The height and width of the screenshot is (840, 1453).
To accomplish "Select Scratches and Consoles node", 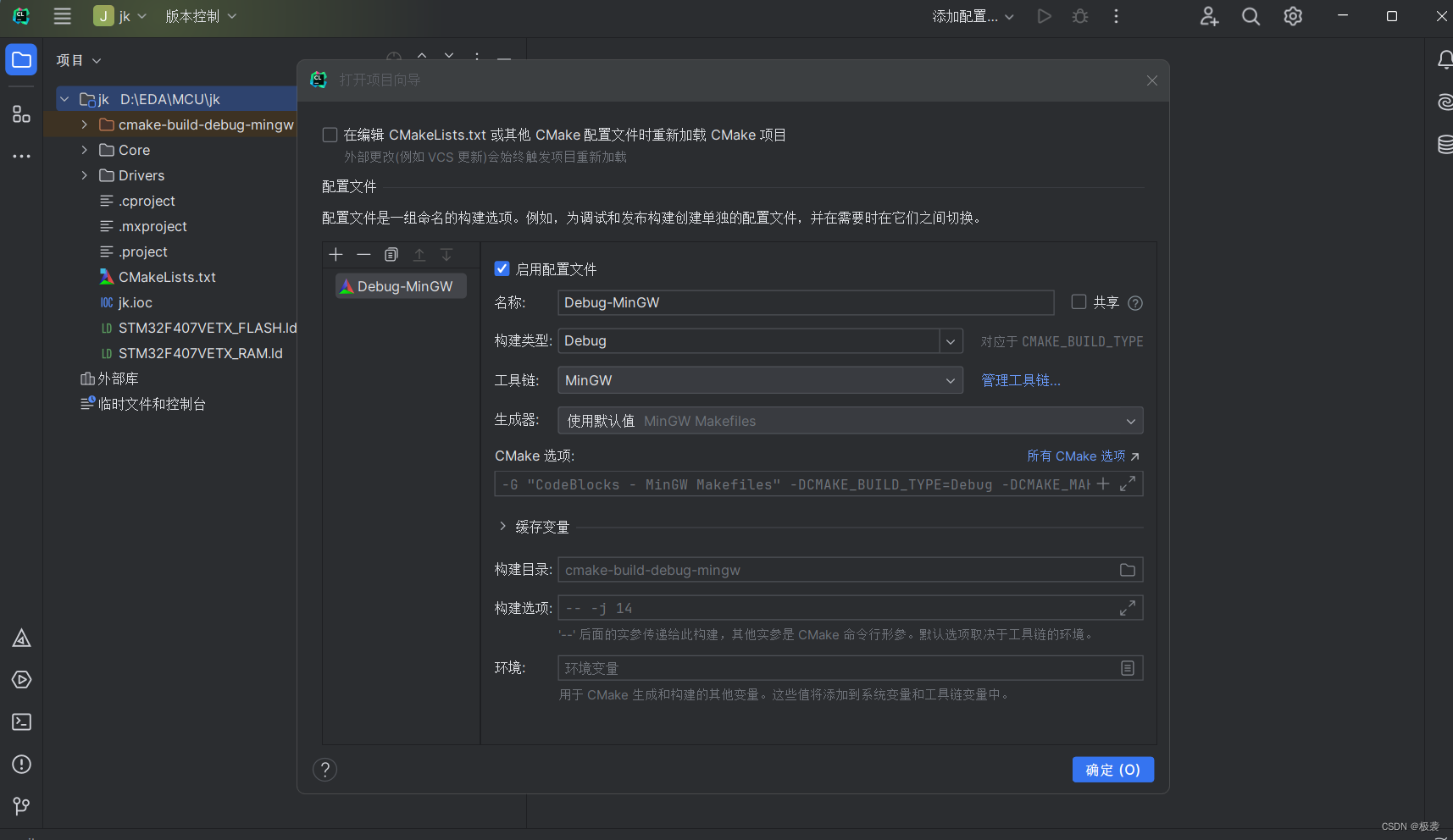I will [x=152, y=404].
